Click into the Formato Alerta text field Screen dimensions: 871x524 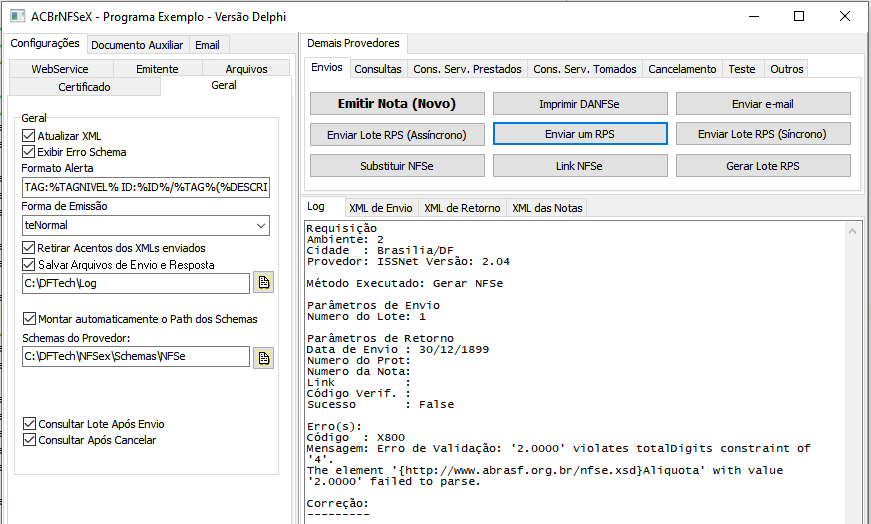coord(146,187)
